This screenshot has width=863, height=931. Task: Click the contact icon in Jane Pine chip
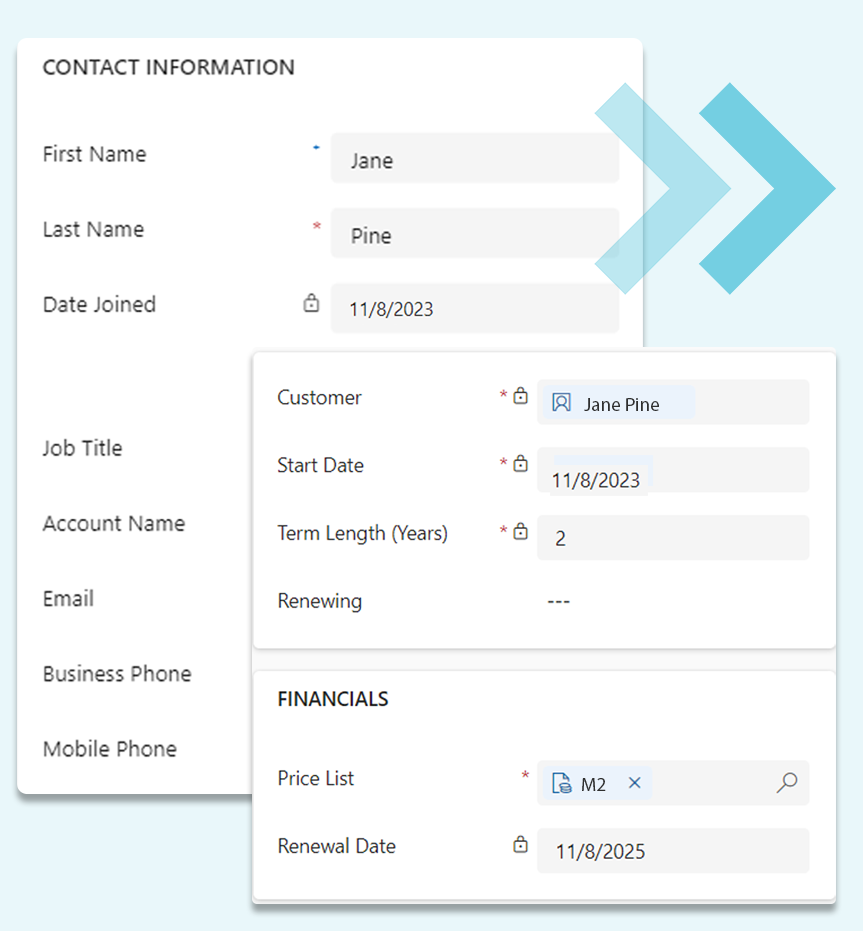point(562,403)
